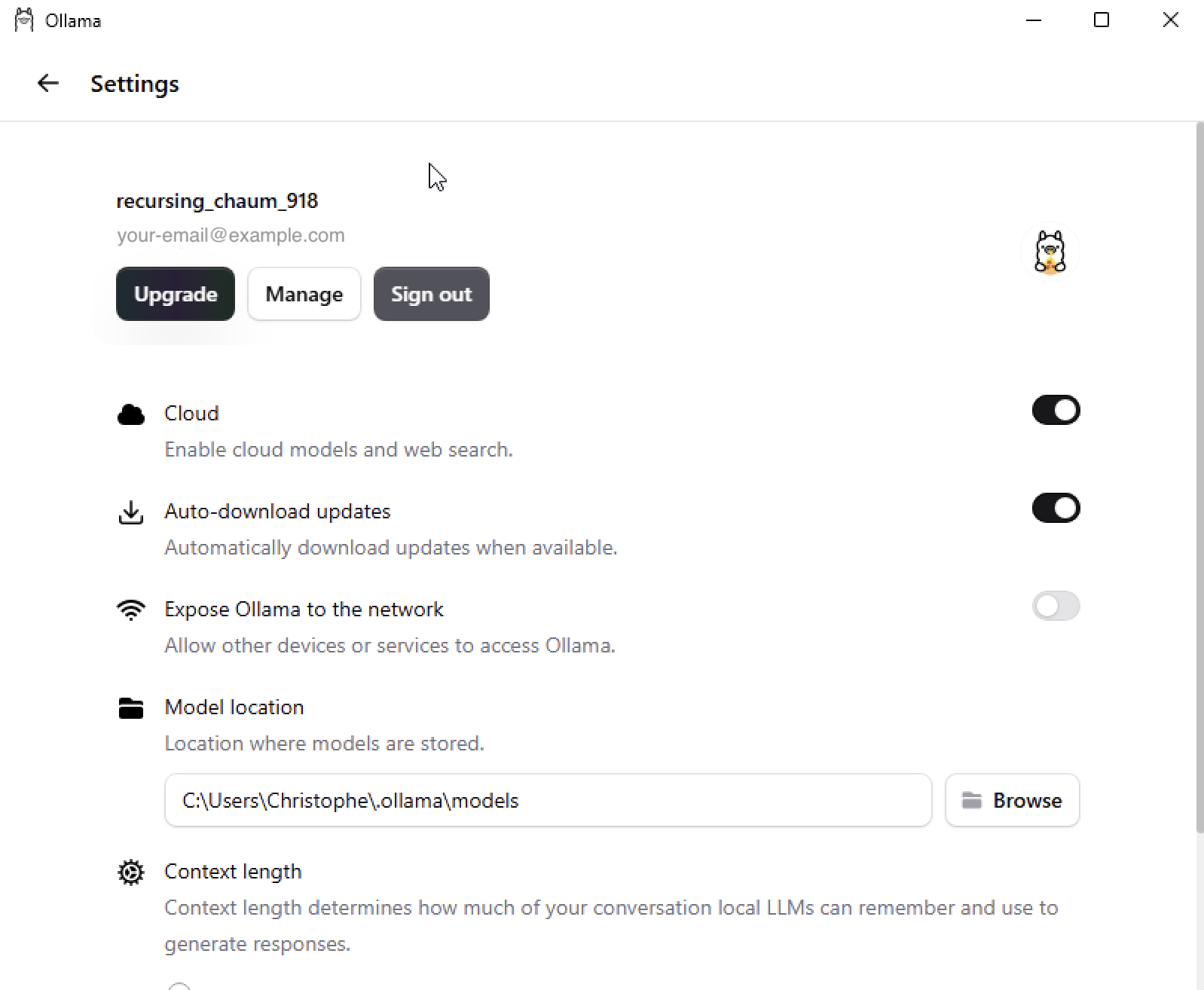The height and width of the screenshot is (990, 1204).
Task: Click the Ollama llama logo in title bar
Action: pyautogui.click(x=24, y=20)
